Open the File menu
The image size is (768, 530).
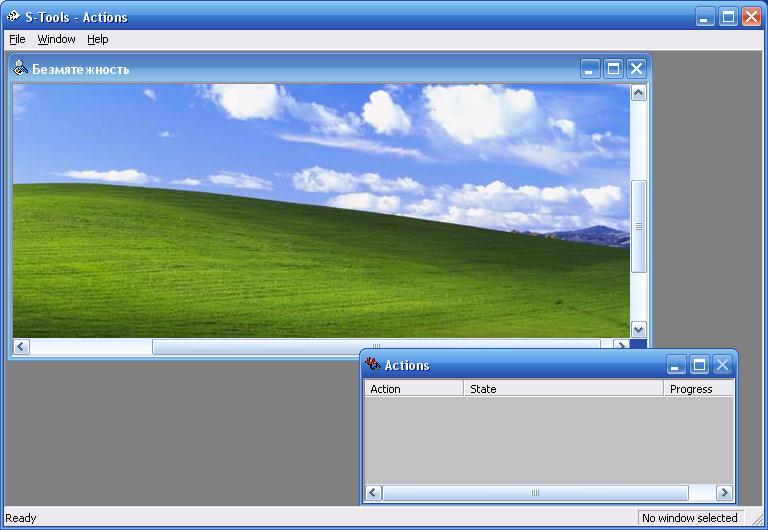[17, 39]
